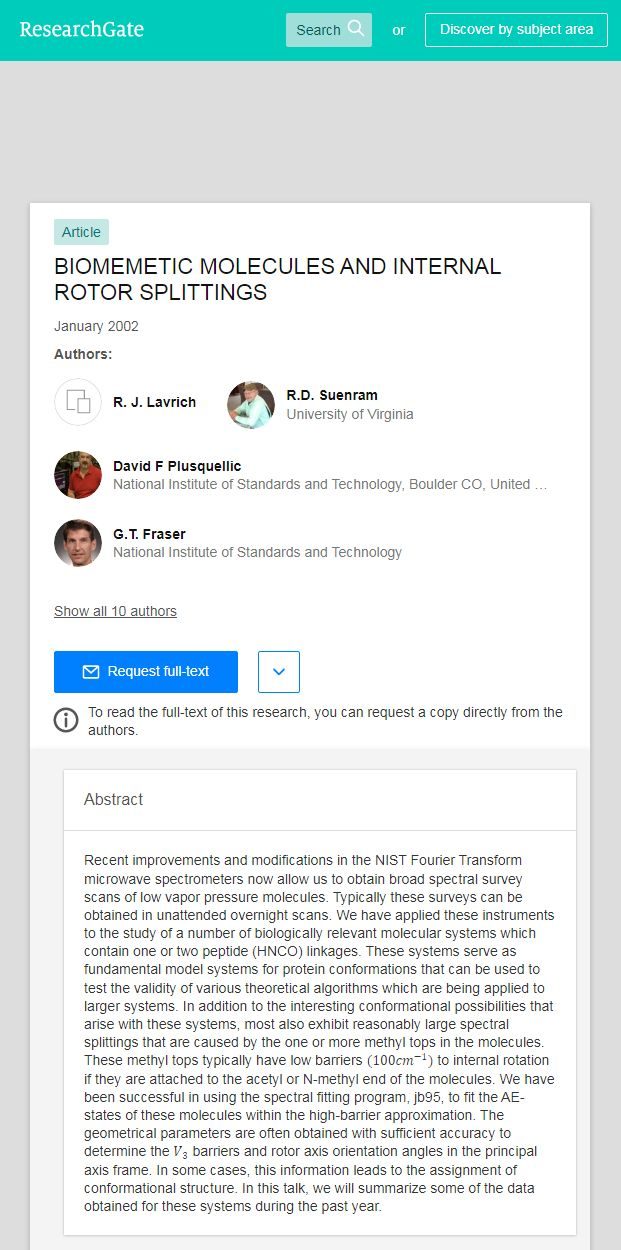The height and width of the screenshot is (1250, 621).
Task: Expand Show all 10 authors
Action: pyautogui.click(x=115, y=611)
